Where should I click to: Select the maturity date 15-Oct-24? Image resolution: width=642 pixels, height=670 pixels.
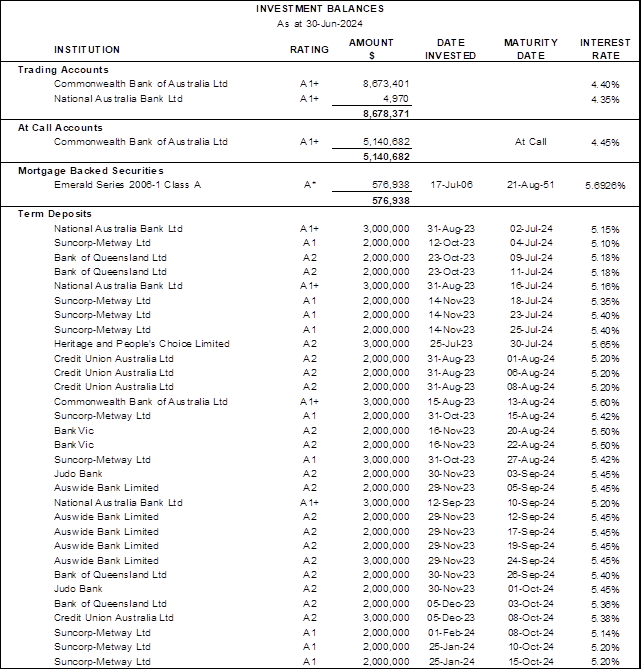point(531,662)
